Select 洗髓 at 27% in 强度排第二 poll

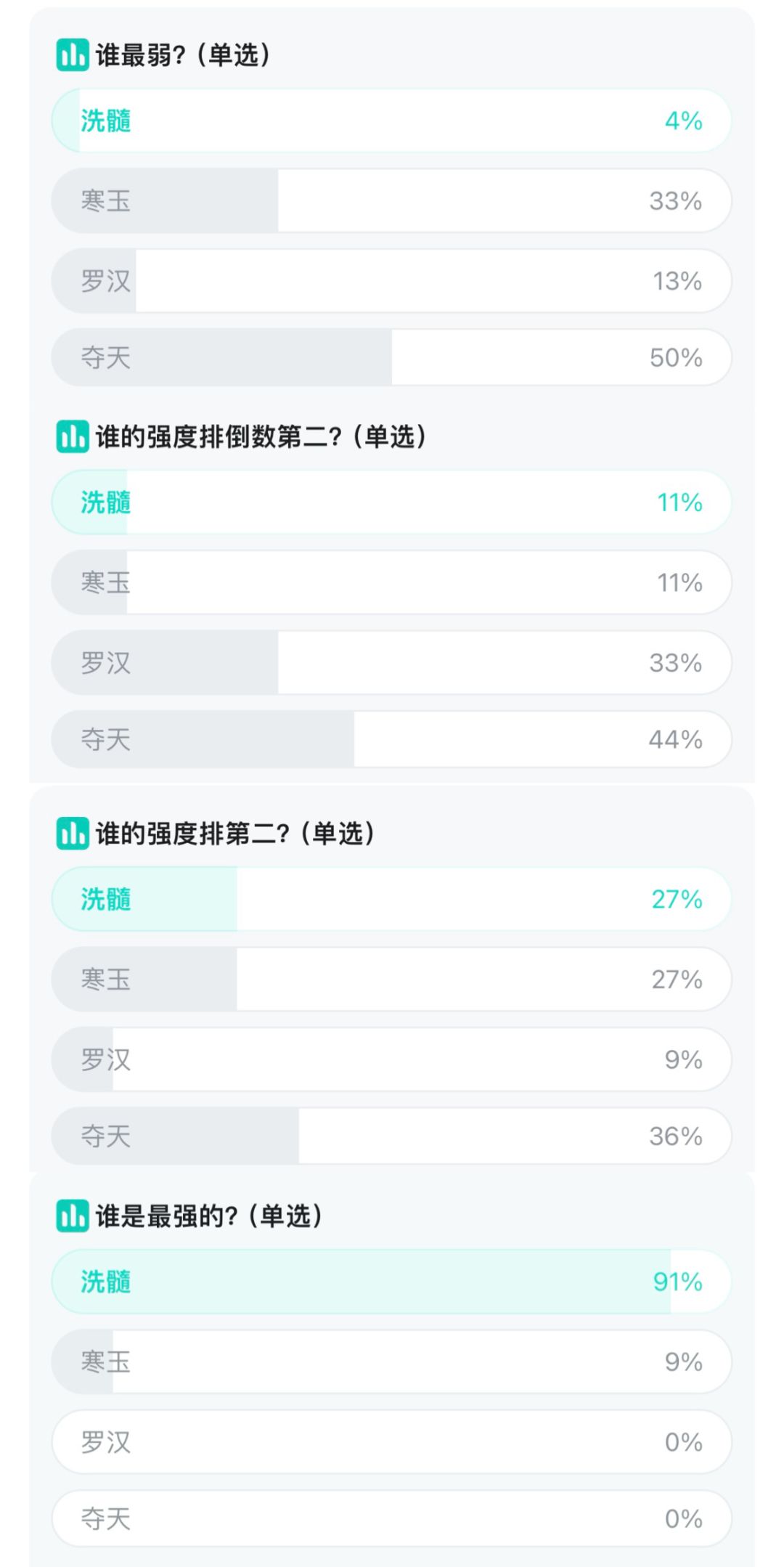click(391, 899)
